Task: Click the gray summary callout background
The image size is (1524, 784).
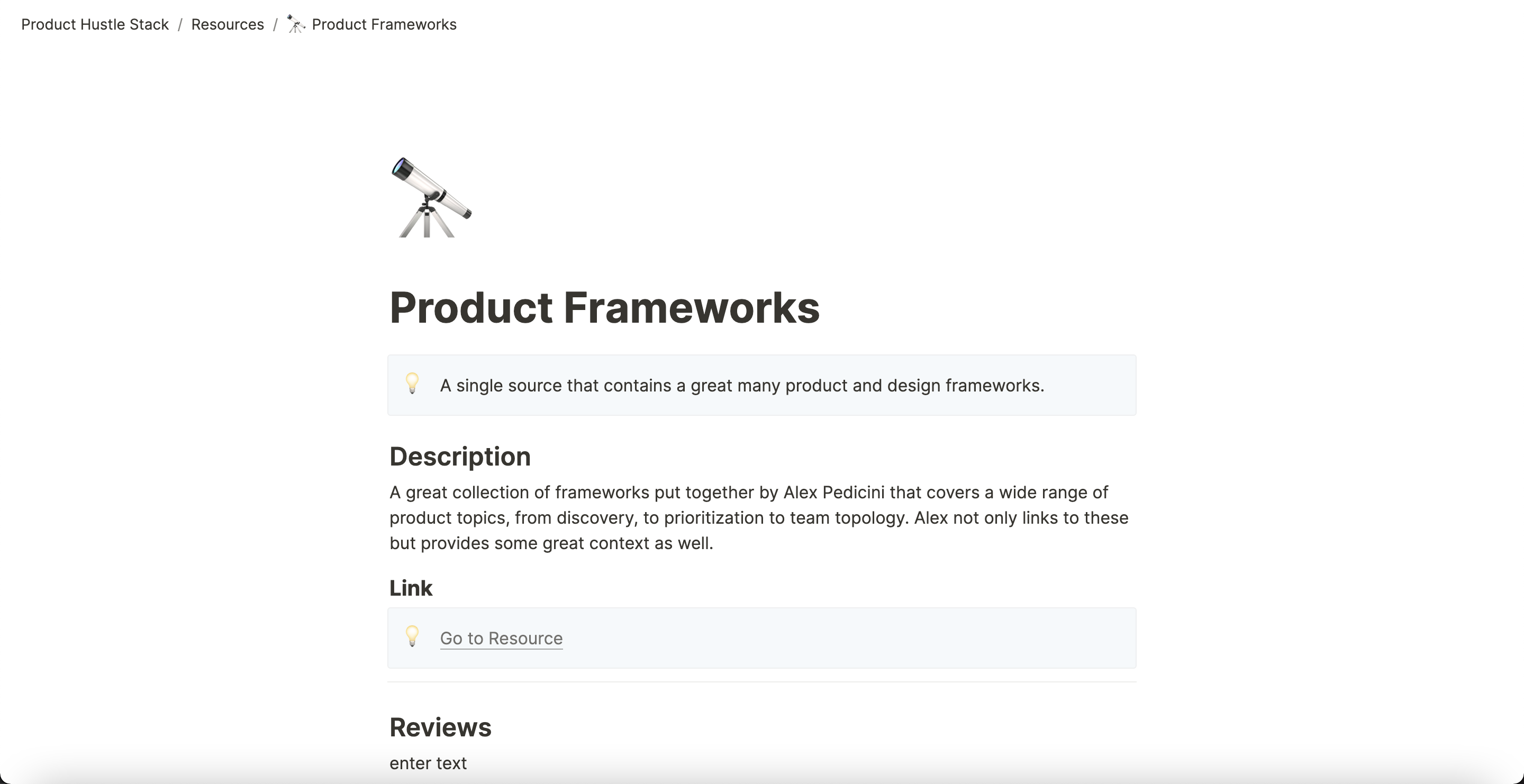Action: 1006,385
